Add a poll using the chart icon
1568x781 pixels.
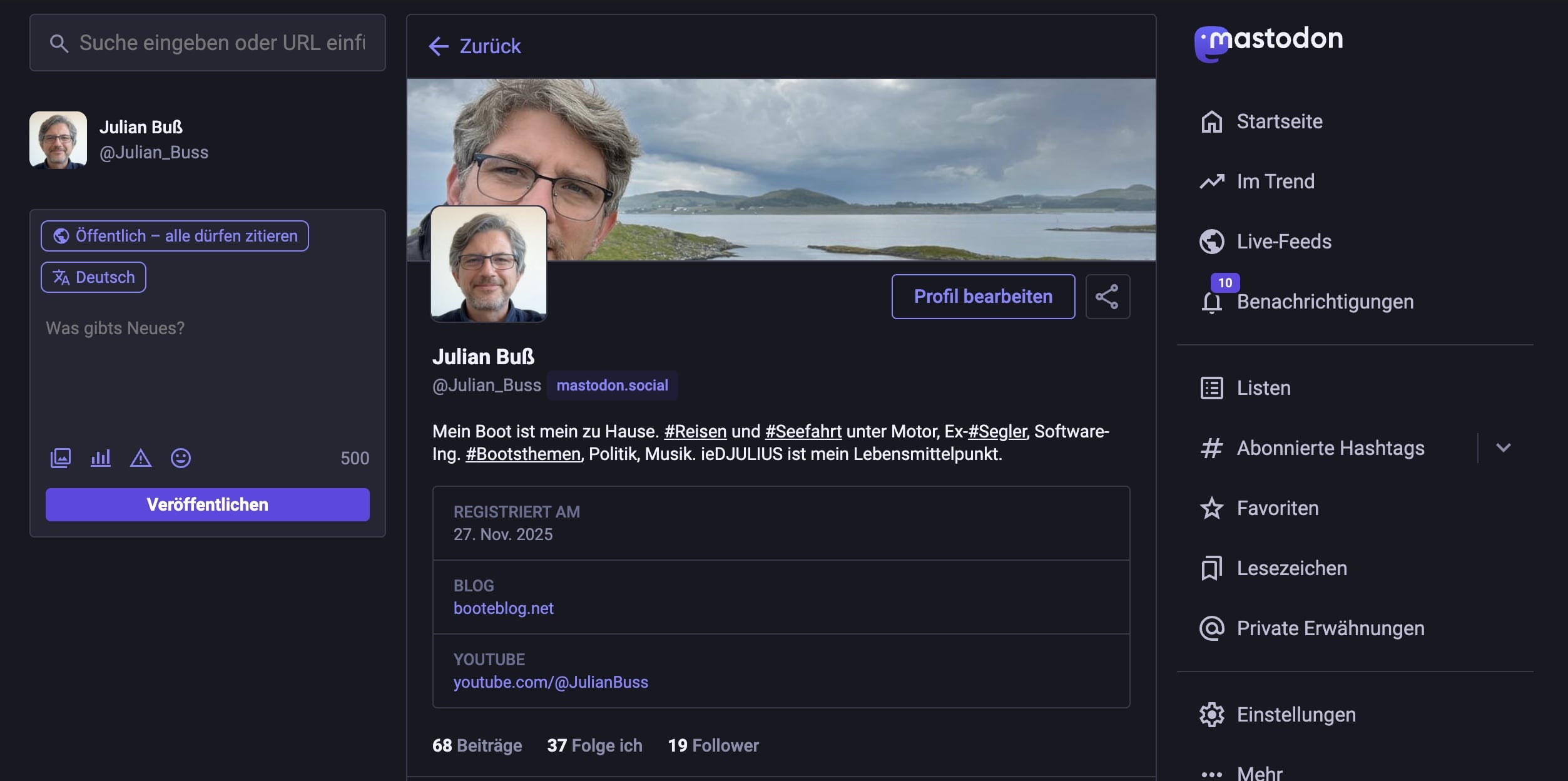[101, 458]
